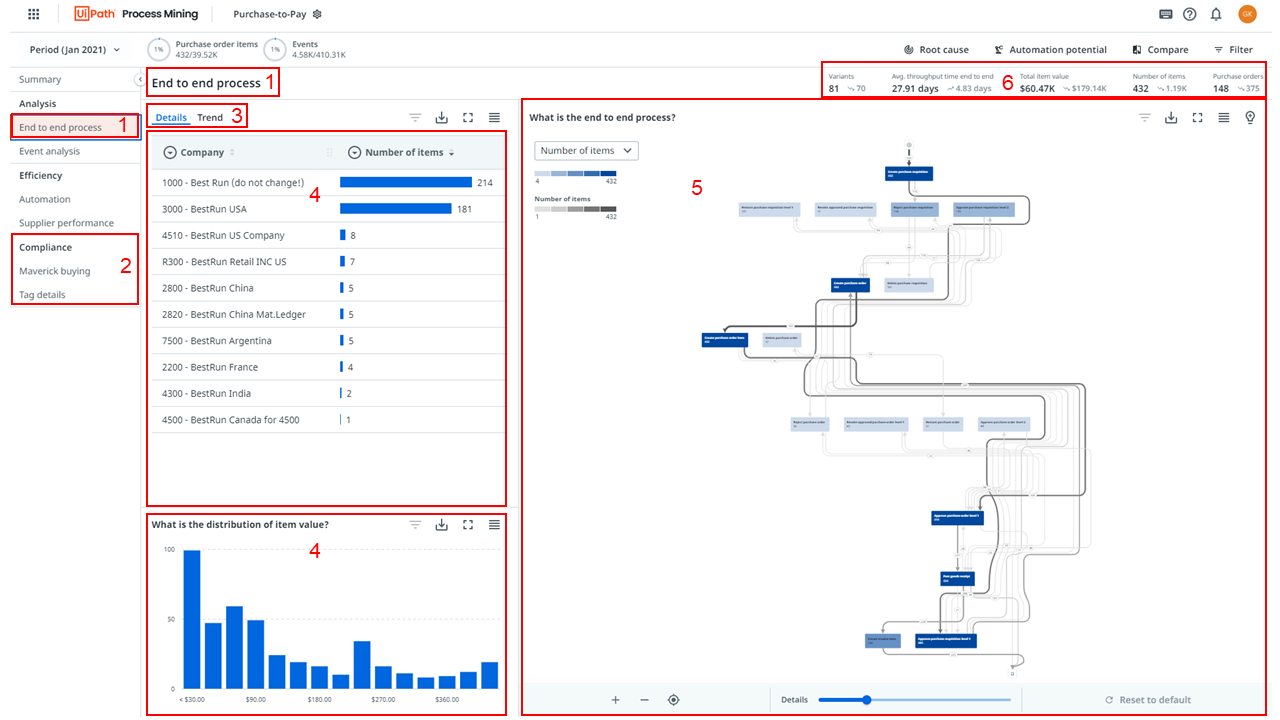1280x720 pixels.
Task: Open the distribution chart options menu
Action: click(494, 524)
